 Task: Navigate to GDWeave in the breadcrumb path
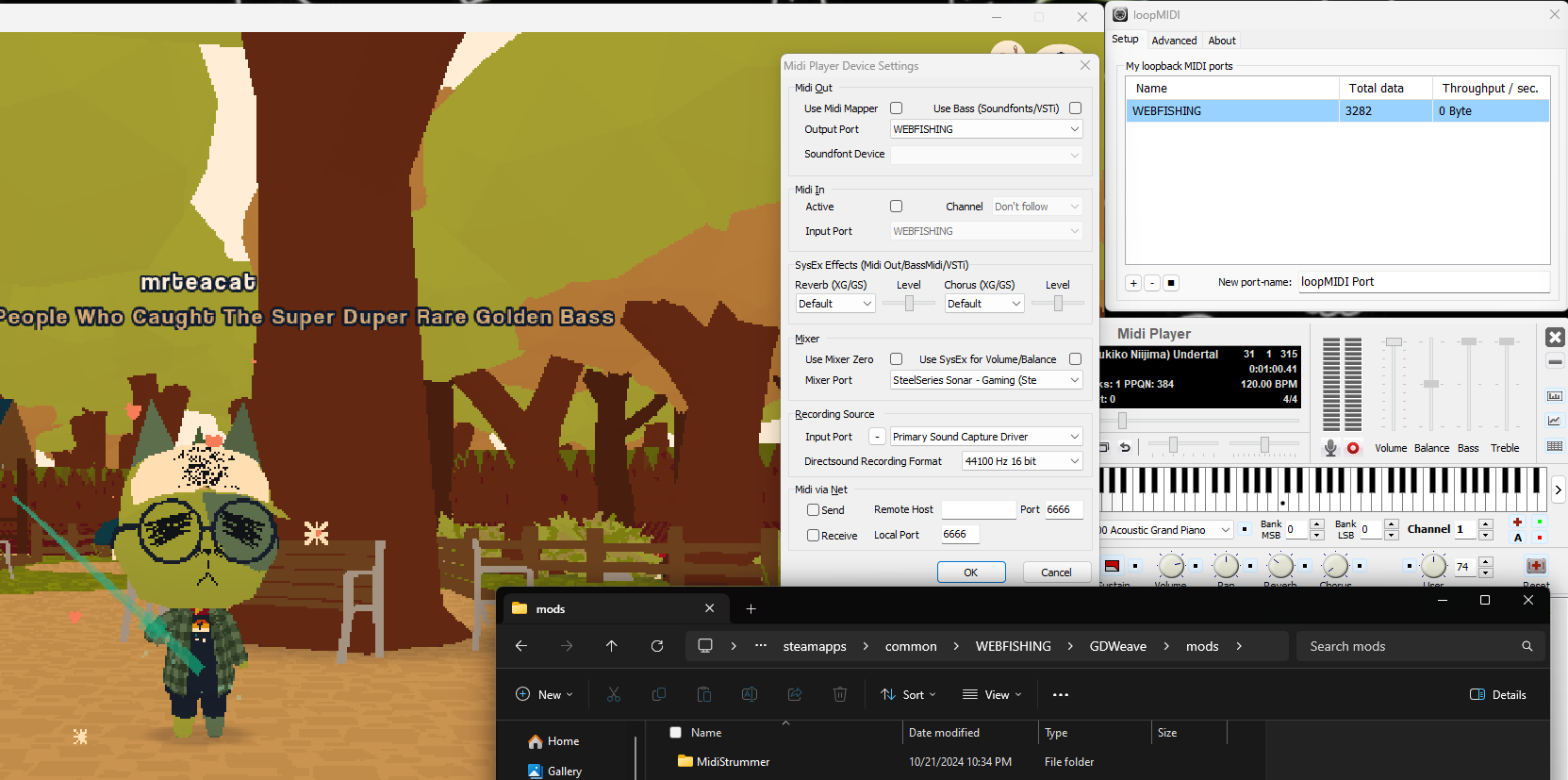click(x=1118, y=646)
